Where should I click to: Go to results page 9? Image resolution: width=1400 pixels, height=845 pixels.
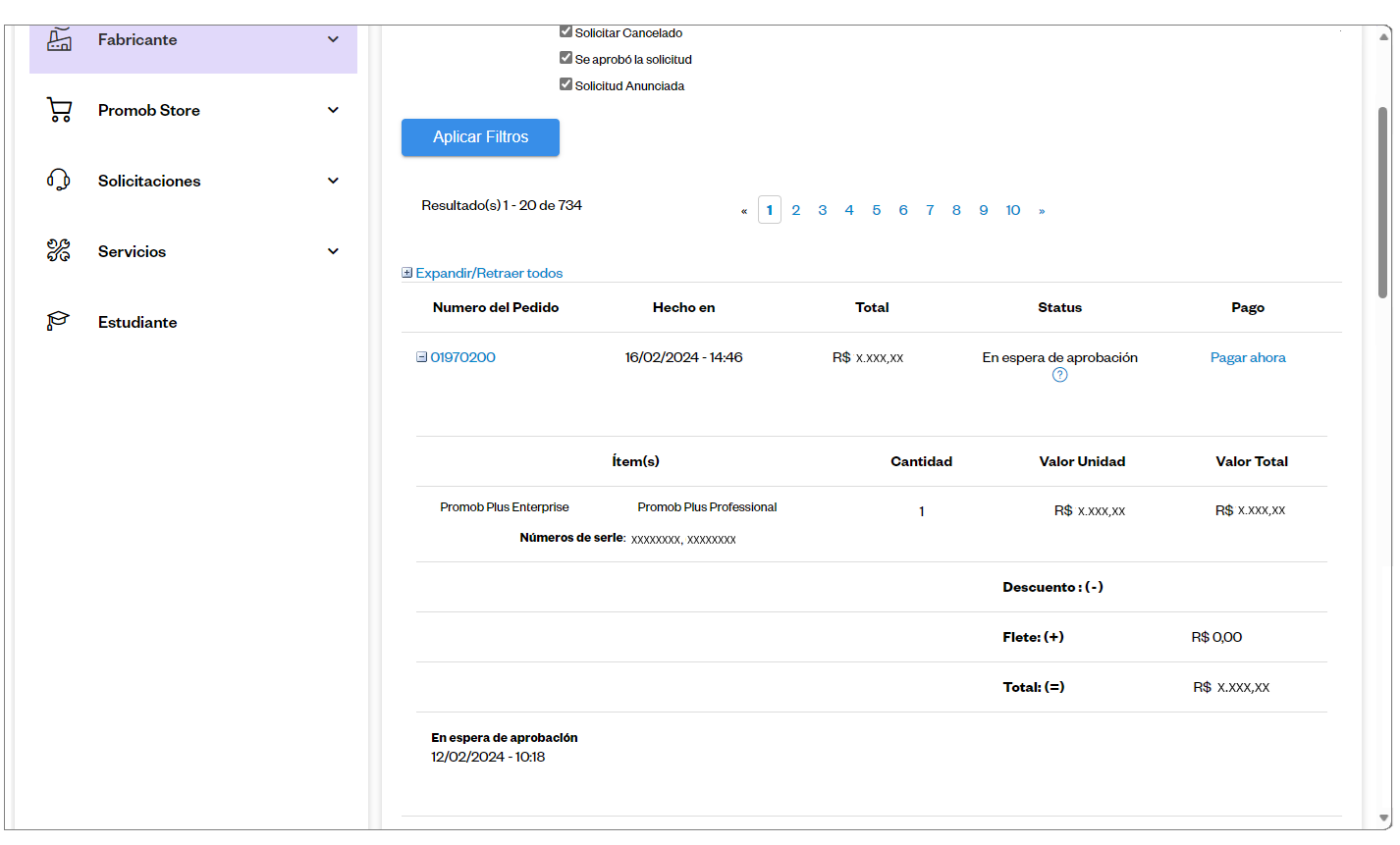pyautogui.click(x=984, y=210)
